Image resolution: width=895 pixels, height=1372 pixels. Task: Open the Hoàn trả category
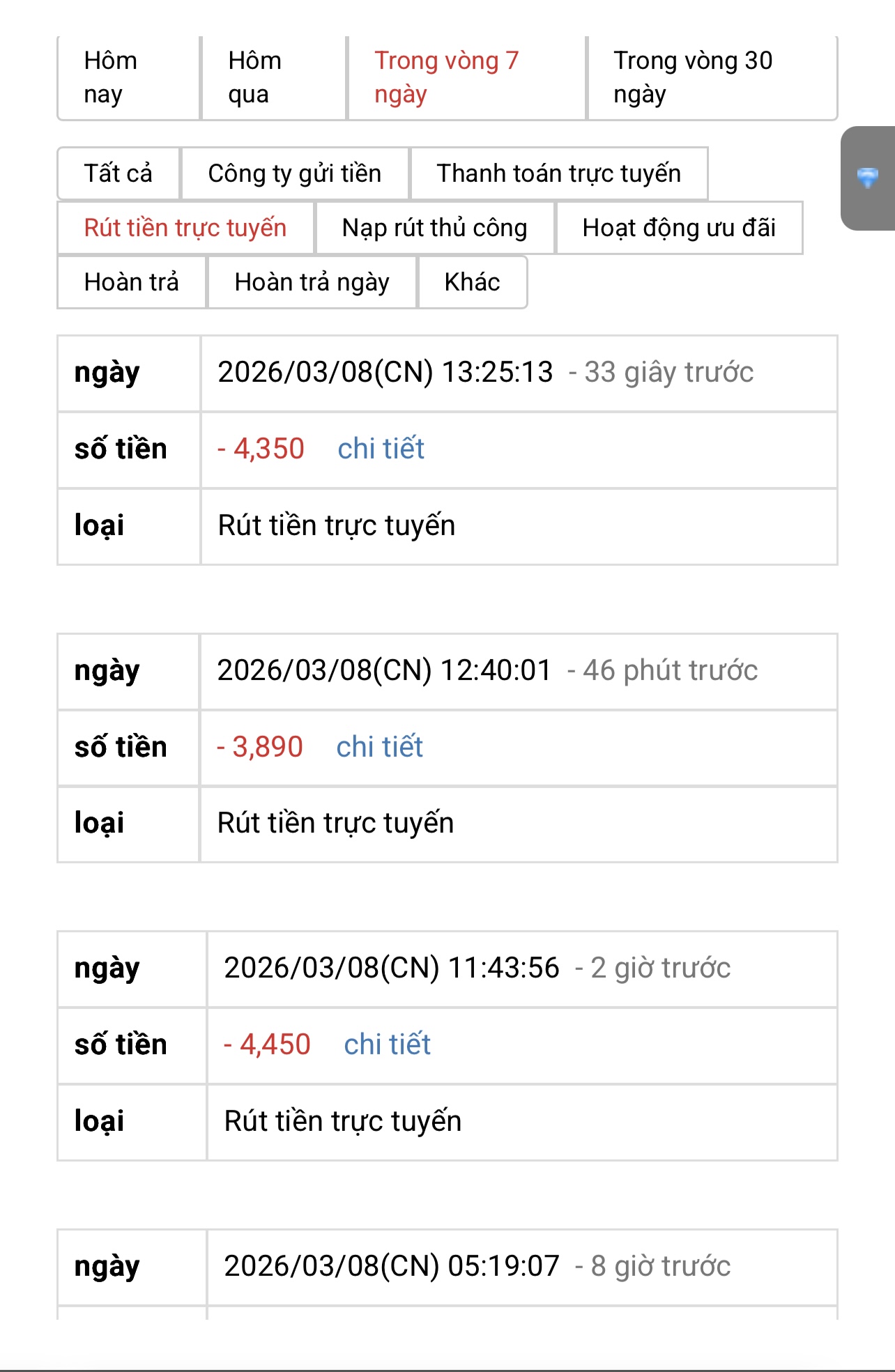[132, 282]
